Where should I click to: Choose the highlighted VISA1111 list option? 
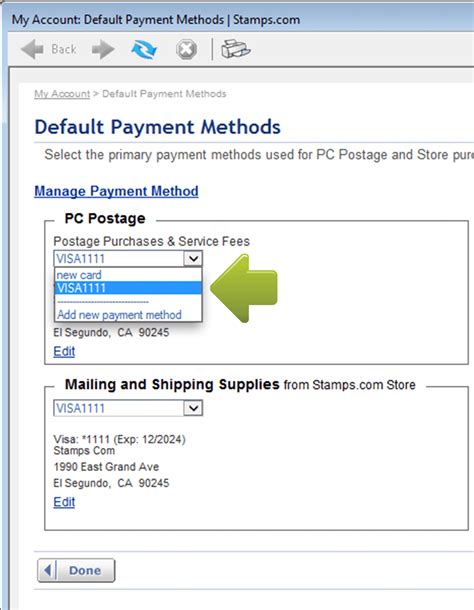click(x=128, y=288)
